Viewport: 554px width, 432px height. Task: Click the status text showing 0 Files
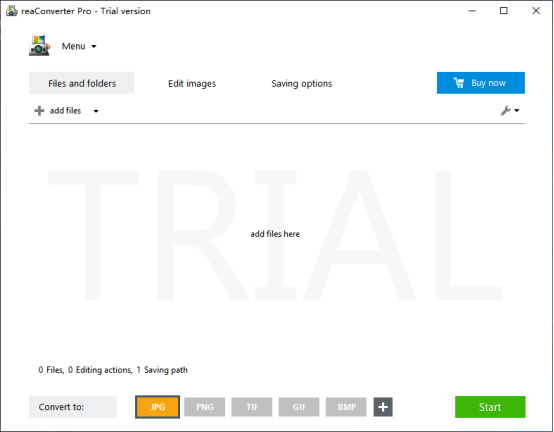click(x=51, y=370)
